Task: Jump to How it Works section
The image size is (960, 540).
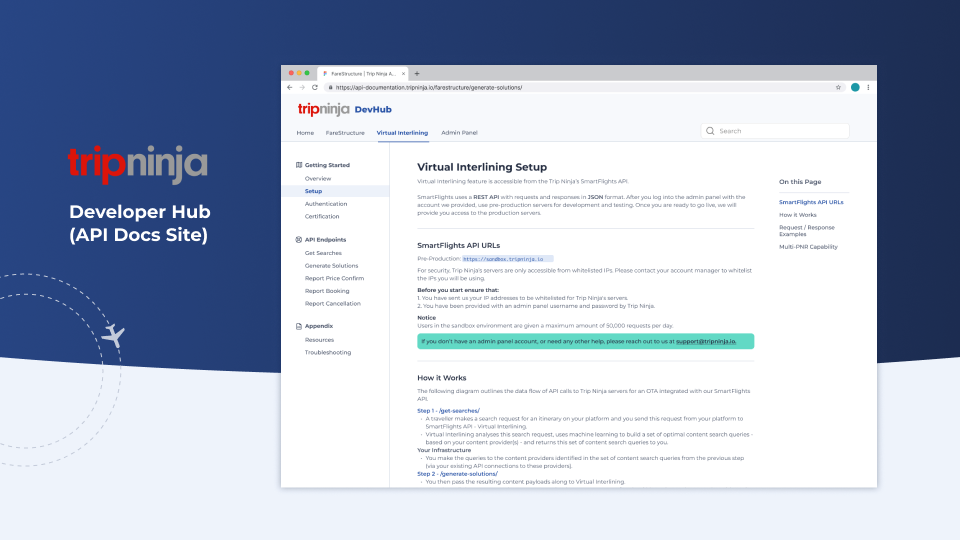Action: [x=796, y=215]
